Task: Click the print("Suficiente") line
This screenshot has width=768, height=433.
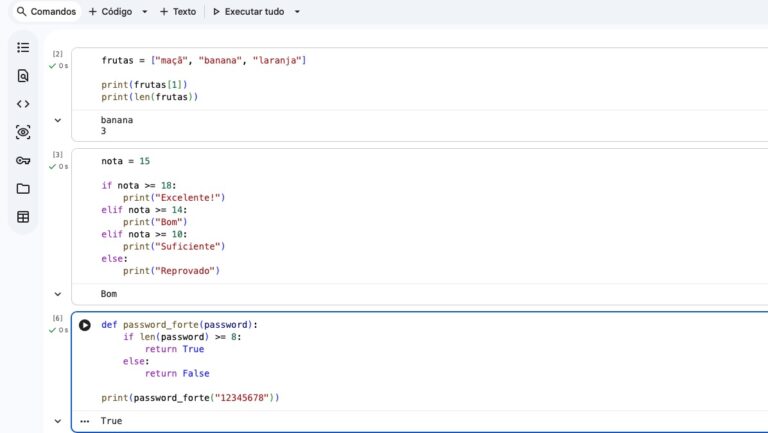Action: [x=174, y=246]
